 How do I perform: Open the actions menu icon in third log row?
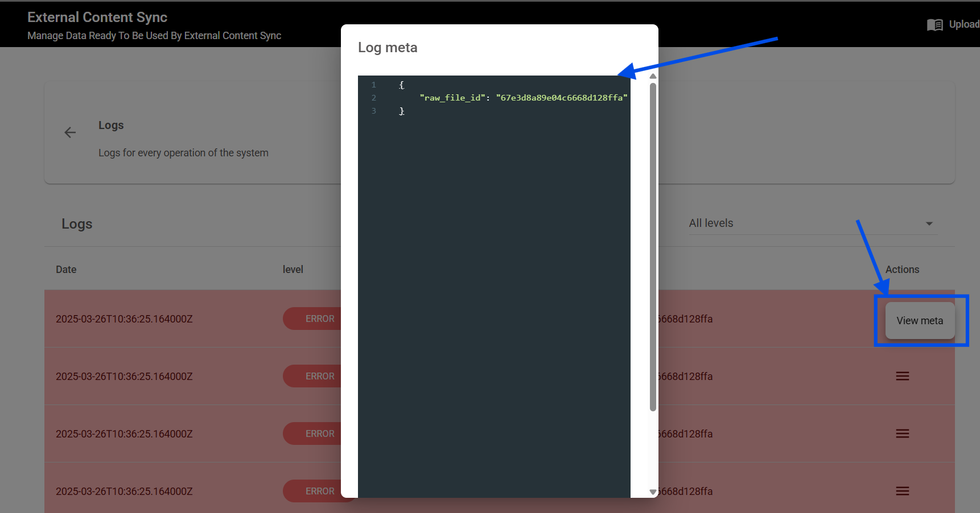point(902,434)
